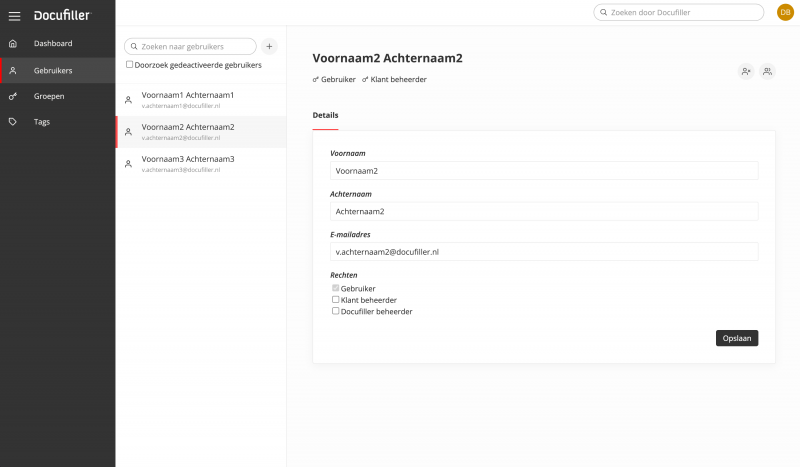The image size is (800, 467).
Task: Click the user group icon in header
Action: click(767, 71)
